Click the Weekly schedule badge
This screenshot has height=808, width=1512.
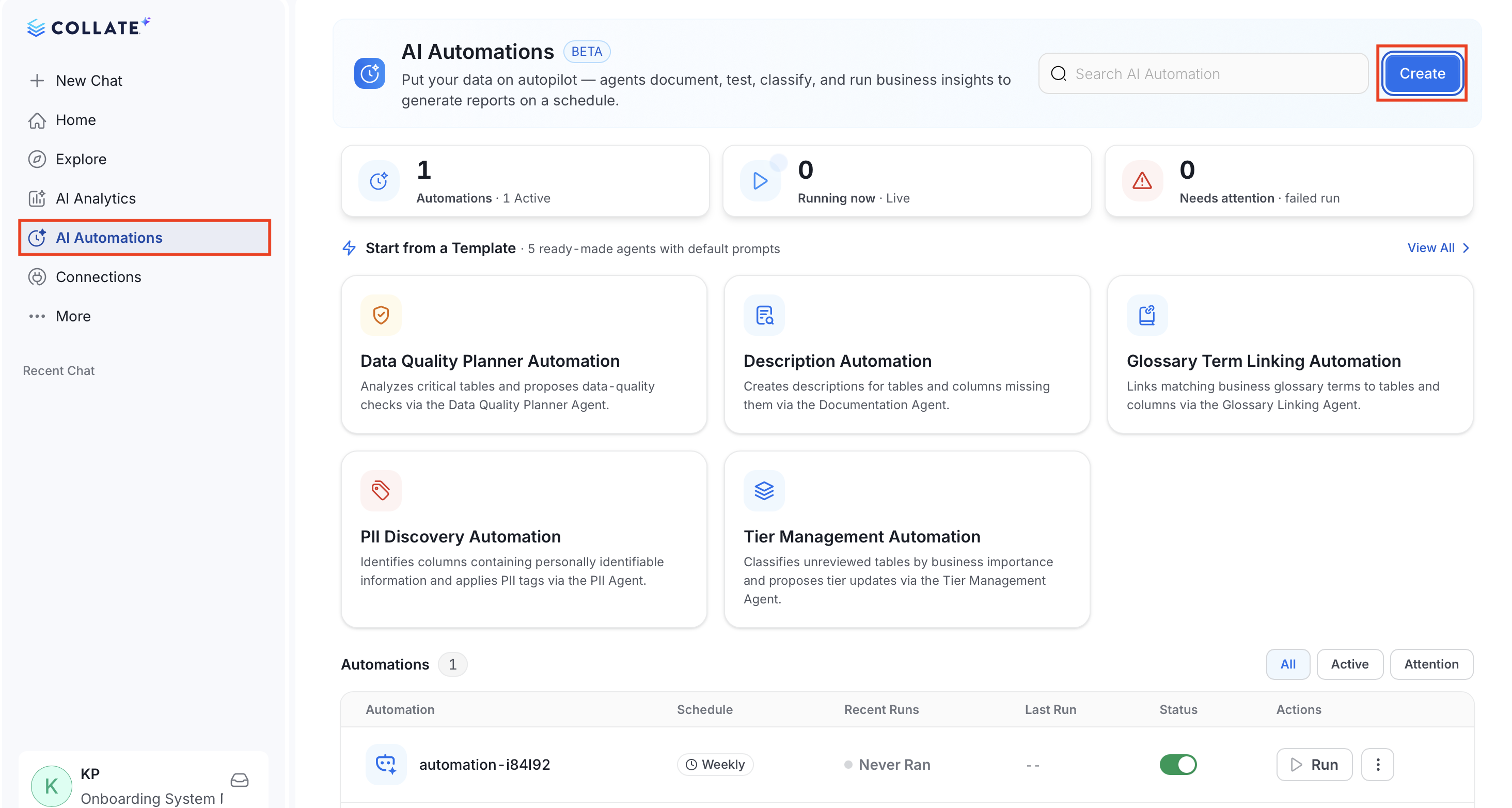(715, 764)
